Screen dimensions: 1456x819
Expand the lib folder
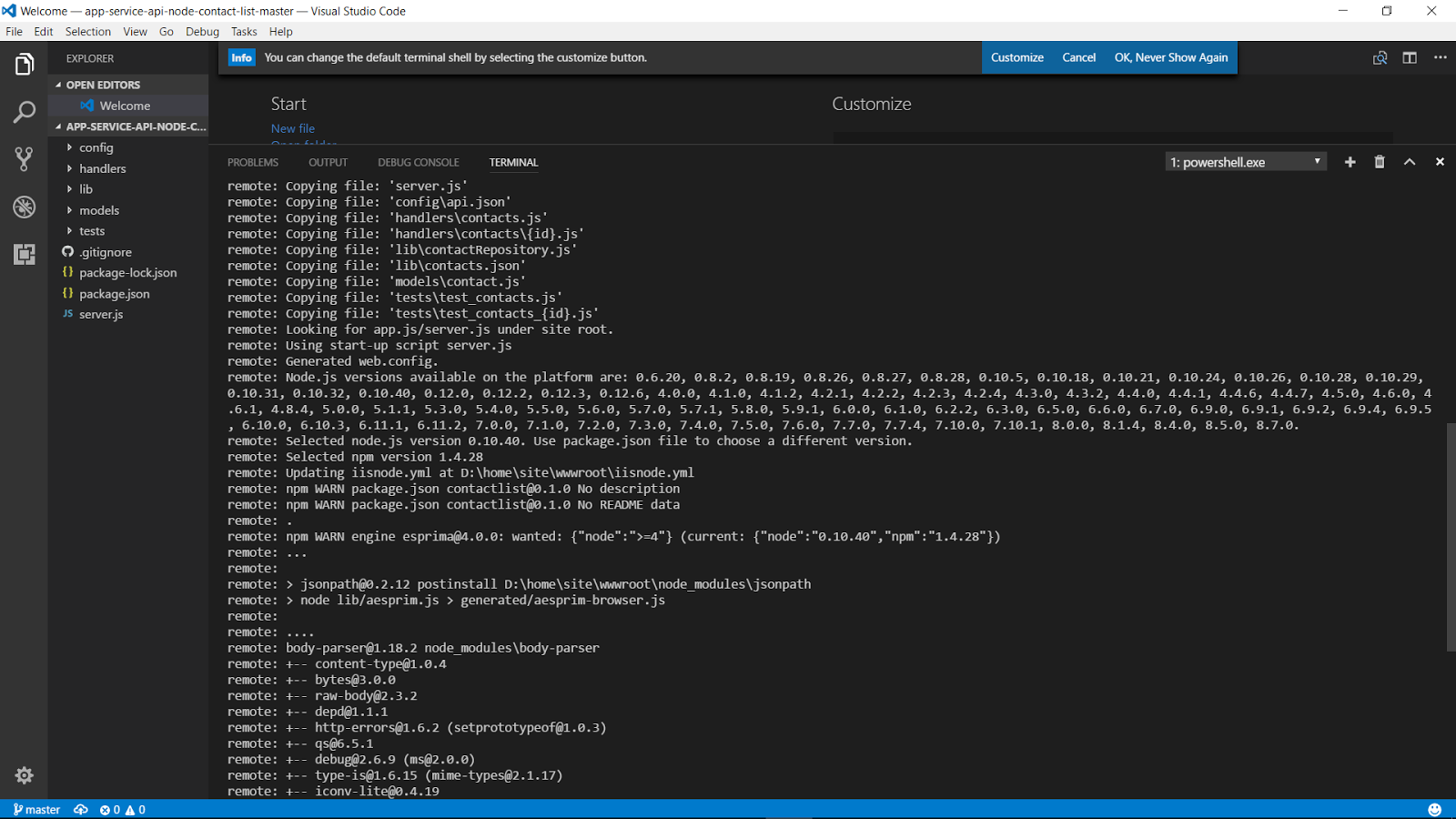(x=128, y=189)
